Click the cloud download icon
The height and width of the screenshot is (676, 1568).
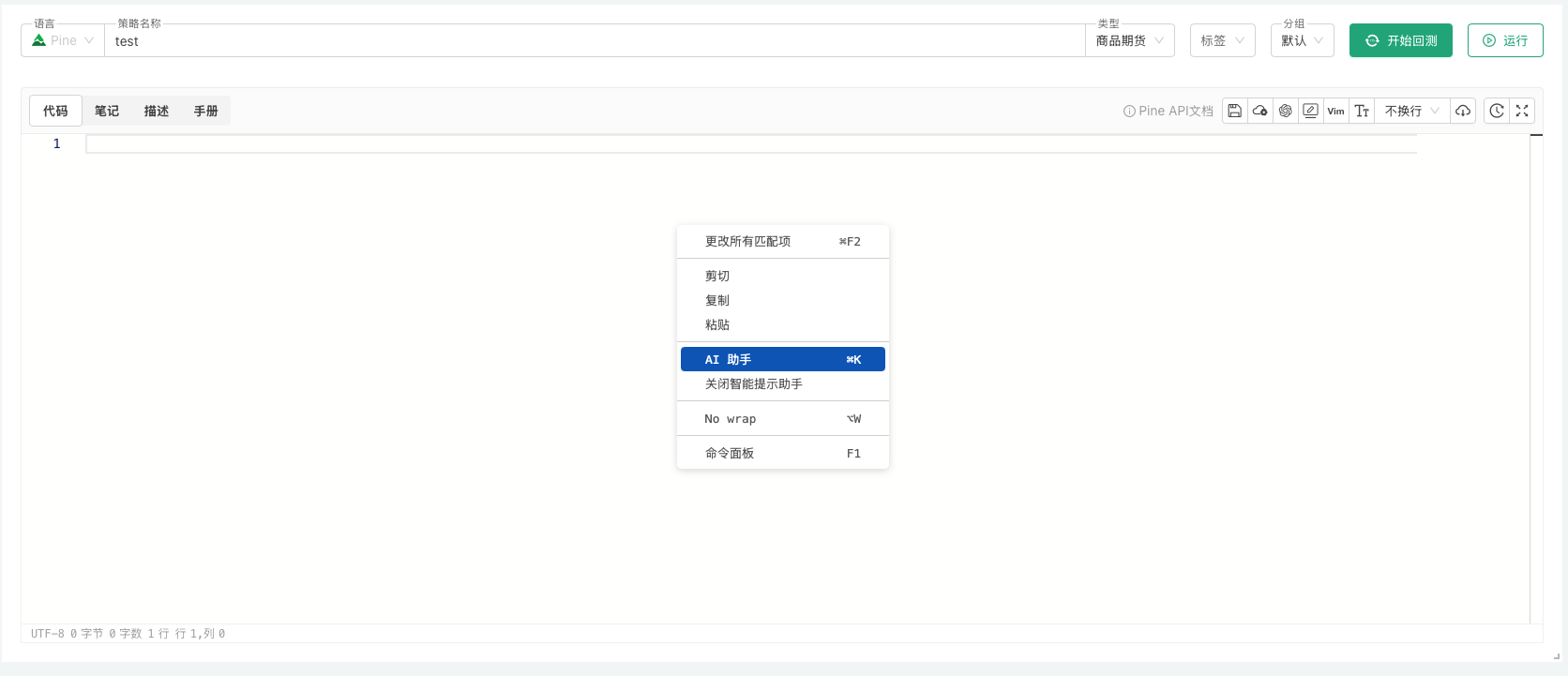(x=1463, y=111)
